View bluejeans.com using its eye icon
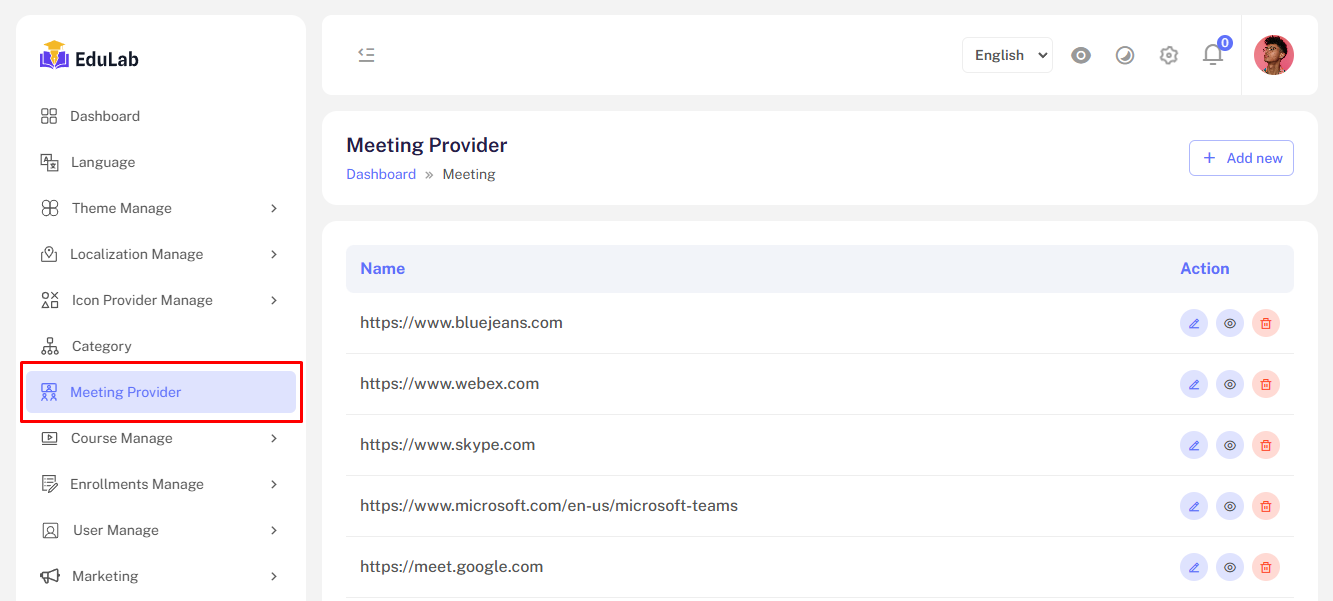The height and width of the screenshot is (601, 1333). [1229, 323]
